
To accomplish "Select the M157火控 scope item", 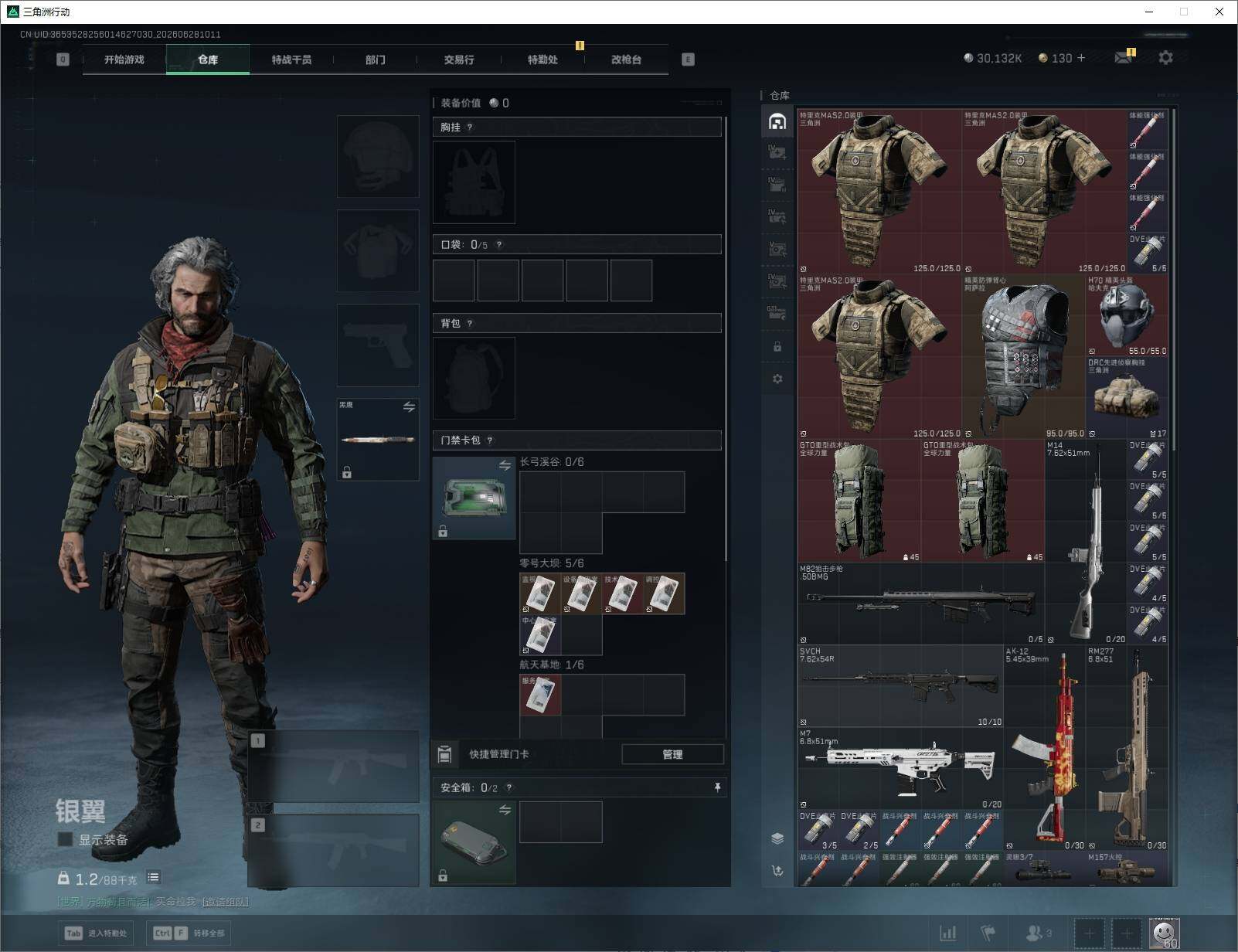I will [x=1127, y=869].
